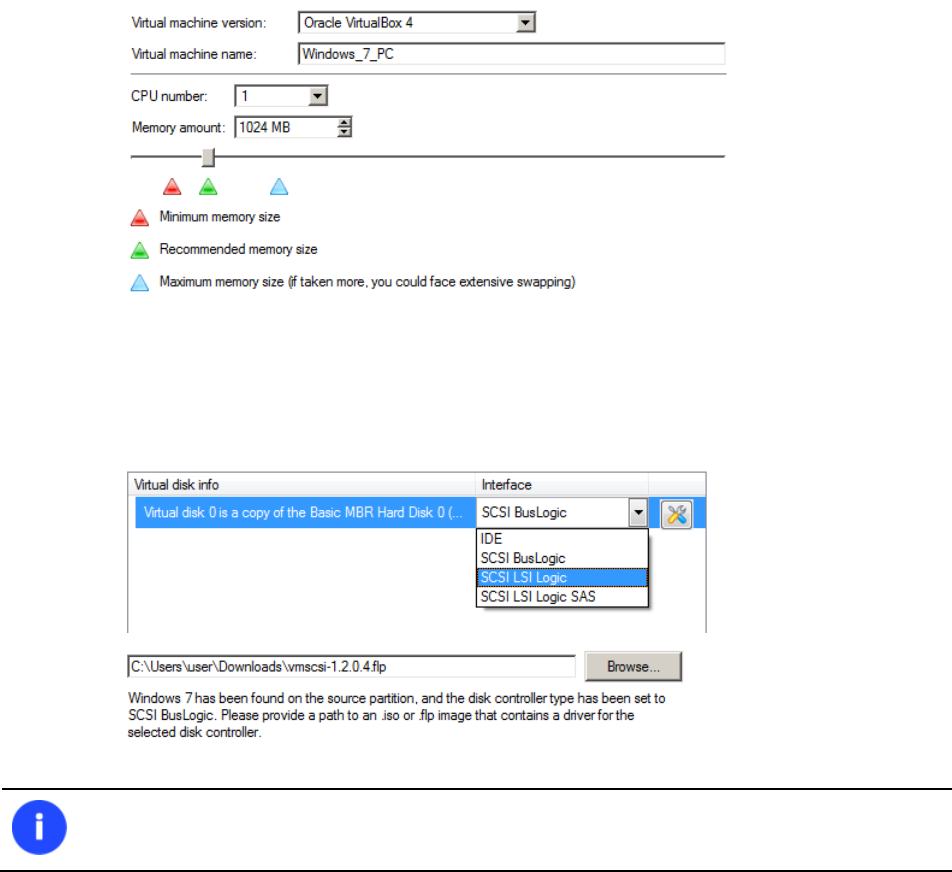The height and width of the screenshot is (872, 952).
Task: Click the Recommended memory size label
Action: [238, 249]
